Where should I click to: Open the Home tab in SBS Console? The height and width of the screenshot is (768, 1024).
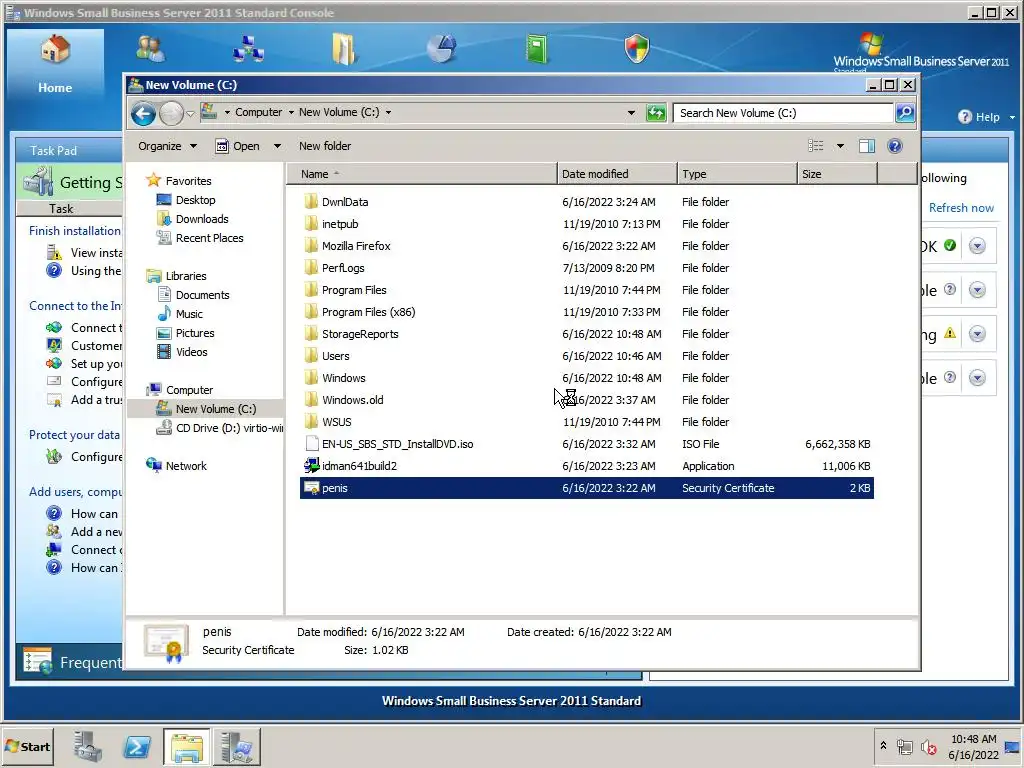pos(55,64)
